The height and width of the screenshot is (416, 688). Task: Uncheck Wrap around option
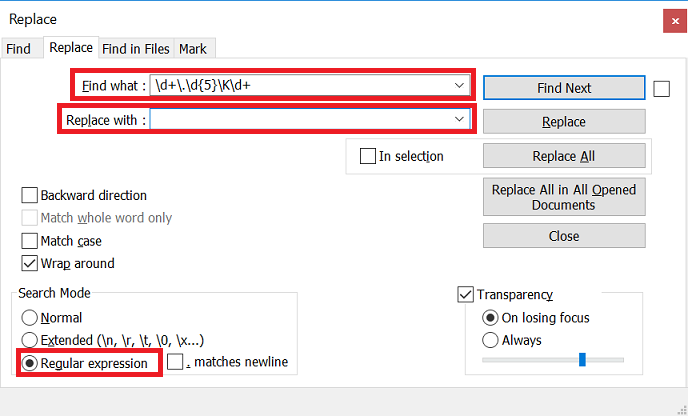29,263
